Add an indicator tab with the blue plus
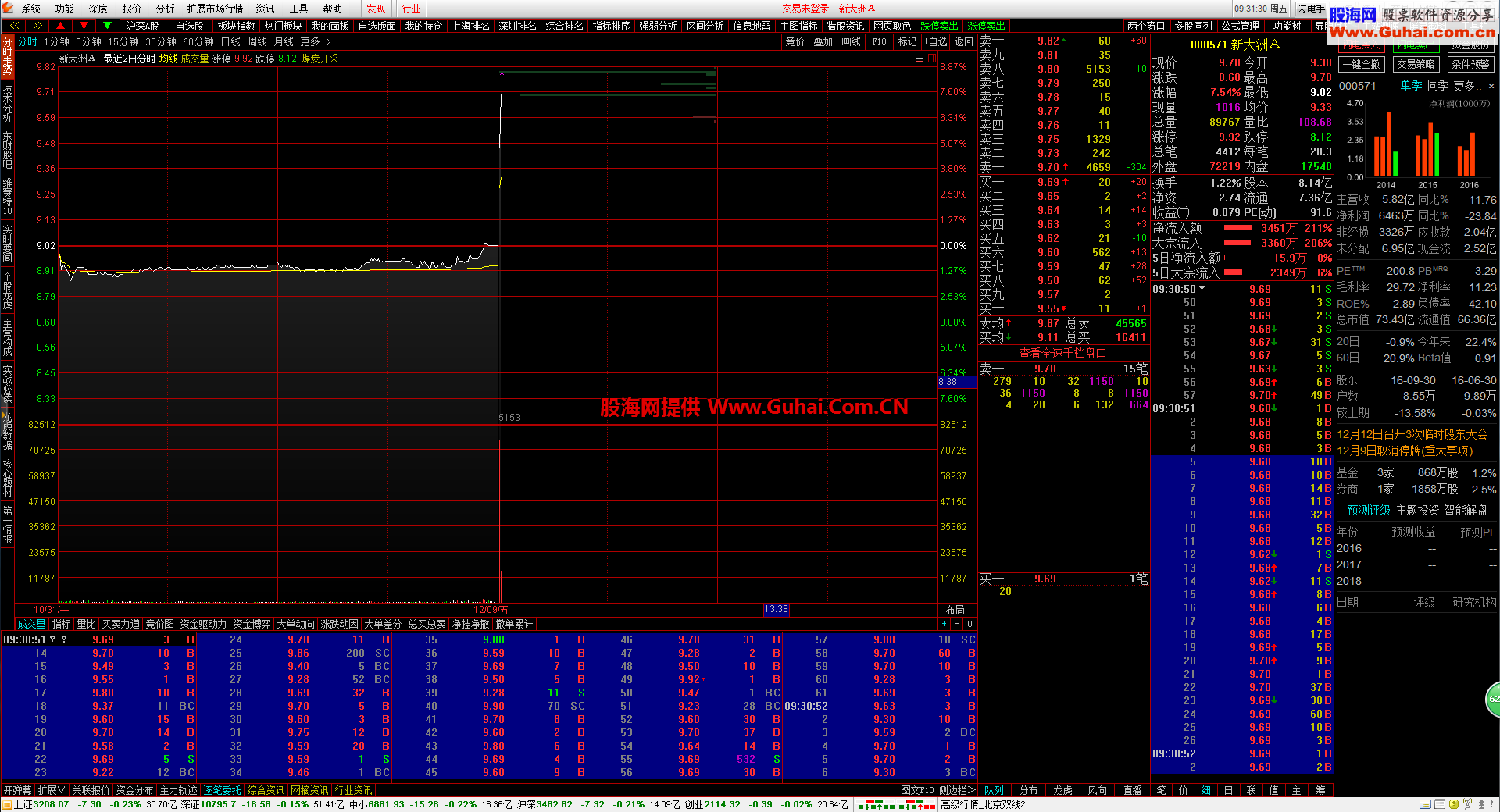This screenshot has height=812, width=1500. [945, 624]
